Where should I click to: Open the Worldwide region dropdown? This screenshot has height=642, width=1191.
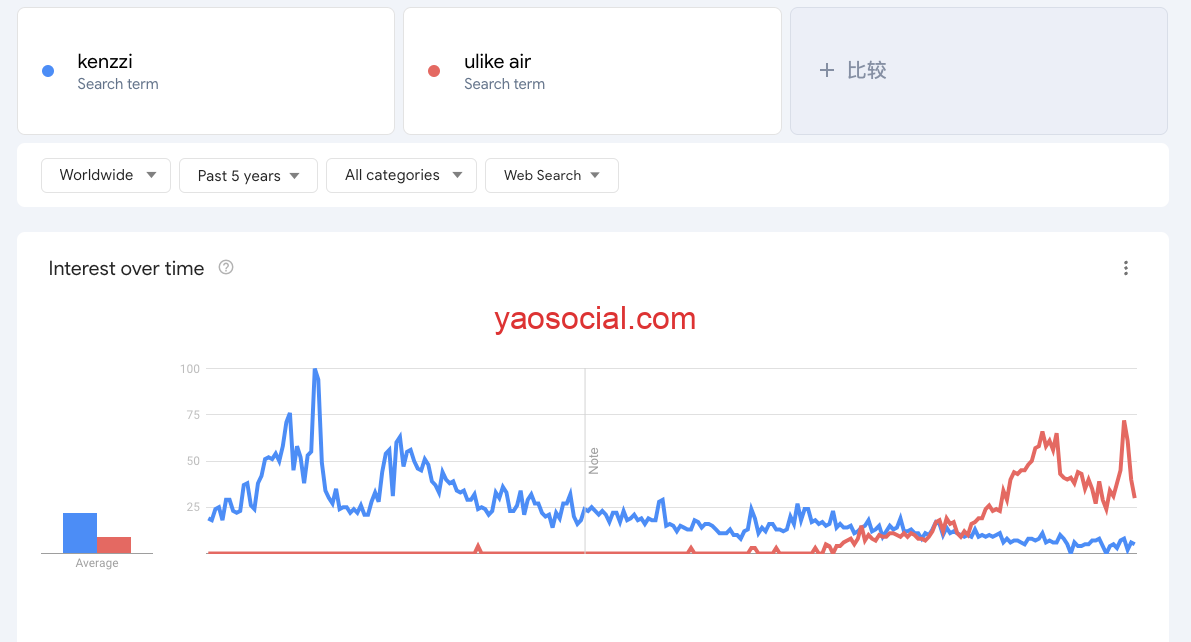[x=106, y=175]
